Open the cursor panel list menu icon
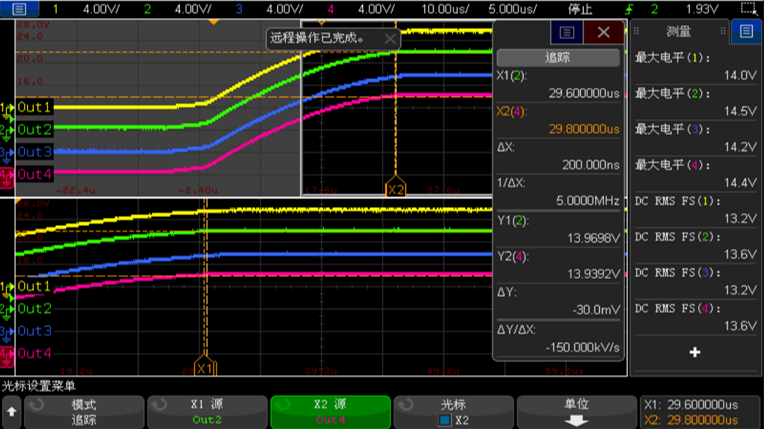This screenshot has width=764, height=429. pyautogui.click(x=566, y=32)
